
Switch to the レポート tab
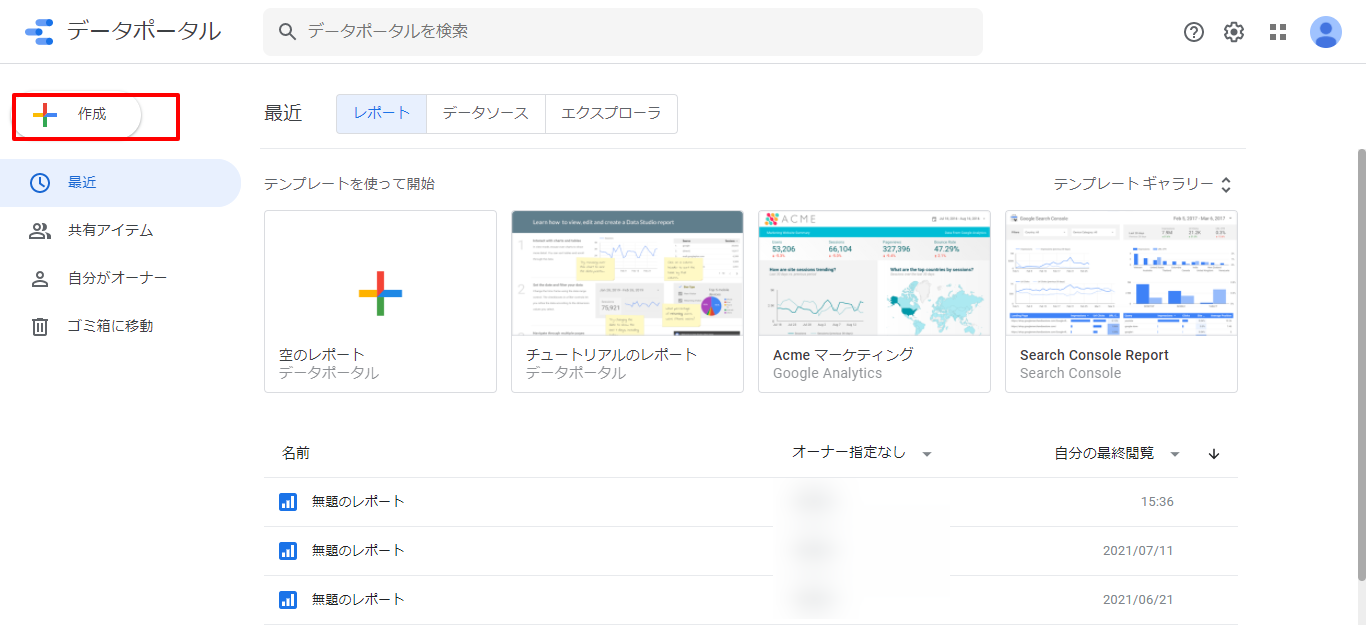[x=382, y=114]
